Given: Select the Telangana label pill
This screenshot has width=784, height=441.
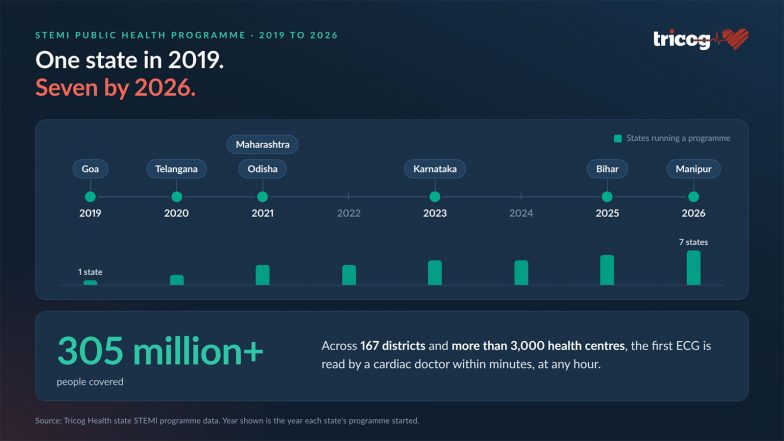Looking at the screenshot, I should pos(176,169).
